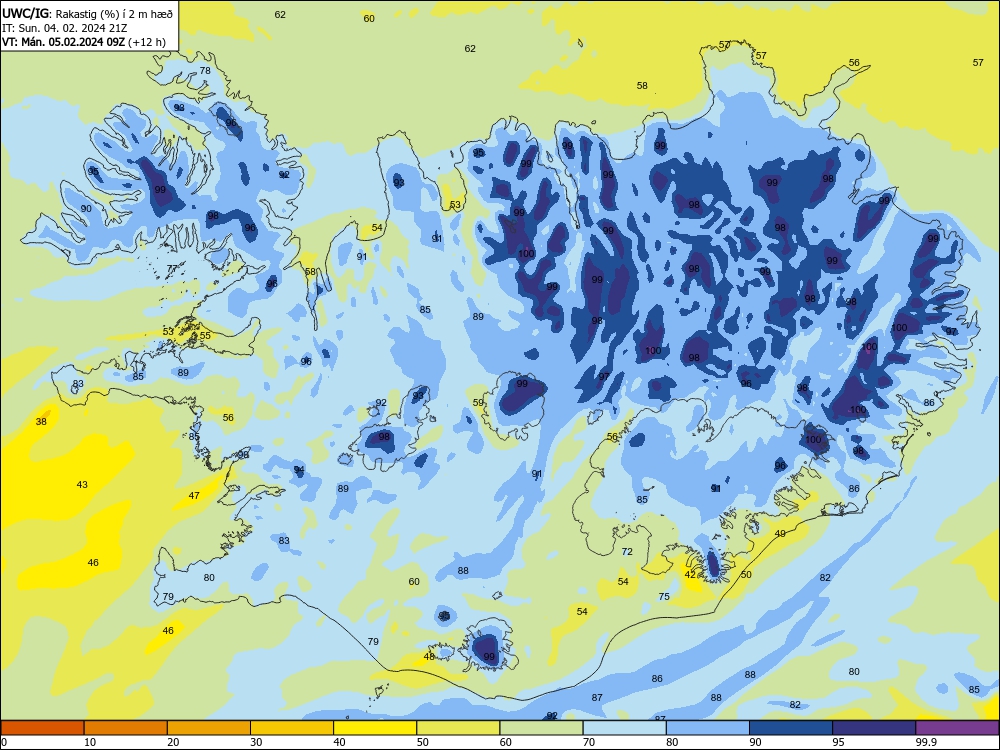Click the purple legend swatch above 99.9
1000x750 pixels.
click(x=957, y=728)
